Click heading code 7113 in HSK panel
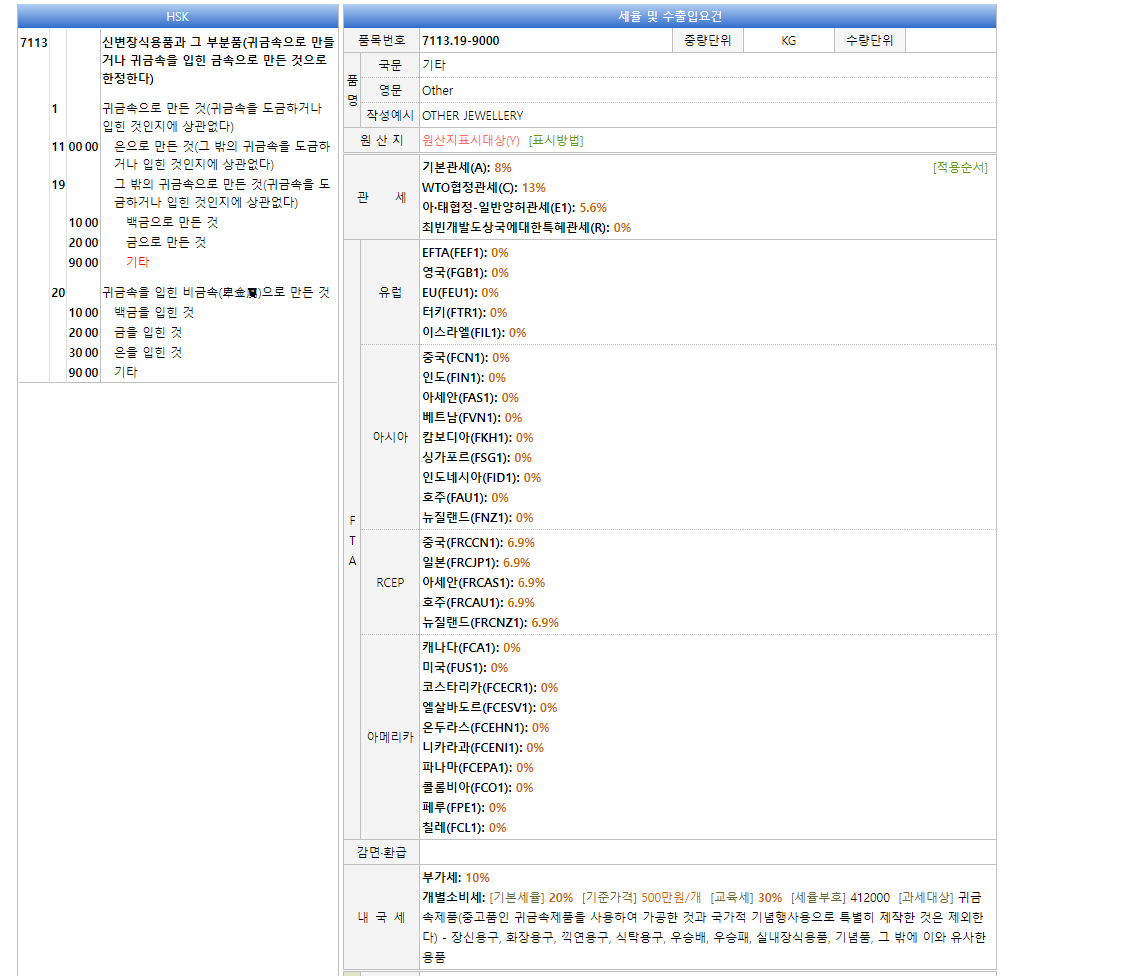The width and height of the screenshot is (1123, 976). coord(33,43)
